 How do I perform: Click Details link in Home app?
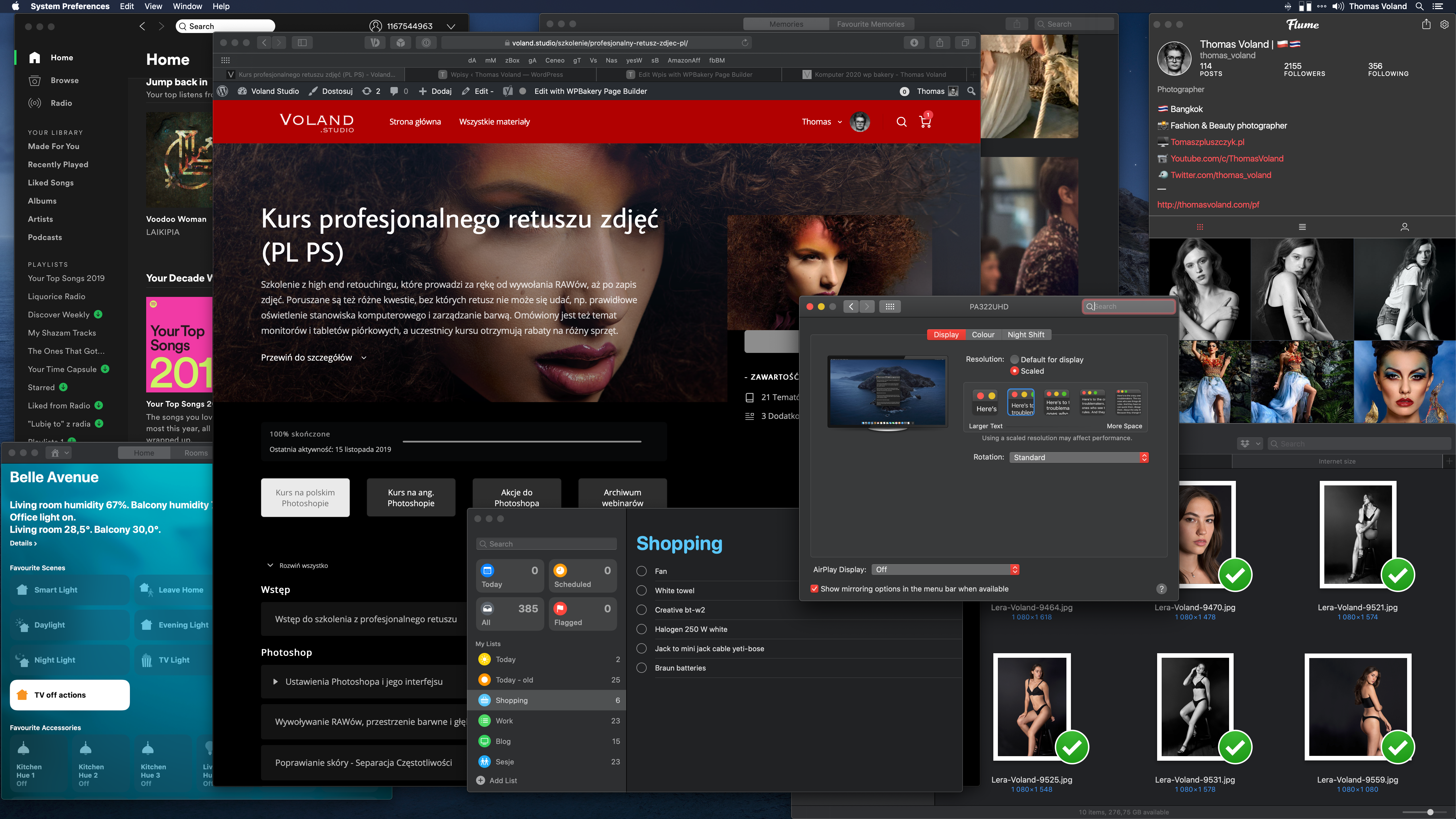click(x=23, y=543)
